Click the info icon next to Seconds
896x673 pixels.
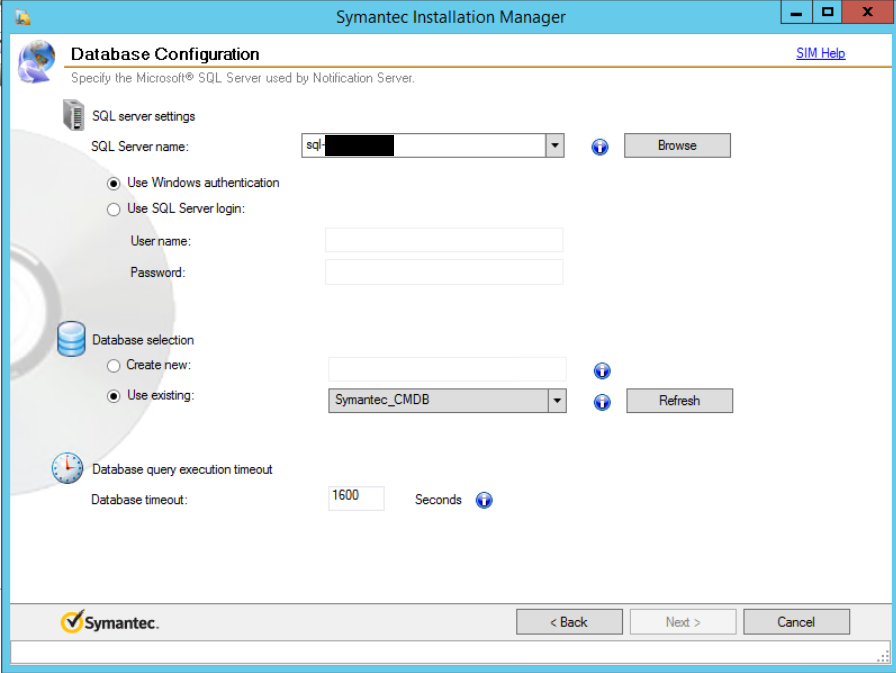[484, 500]
